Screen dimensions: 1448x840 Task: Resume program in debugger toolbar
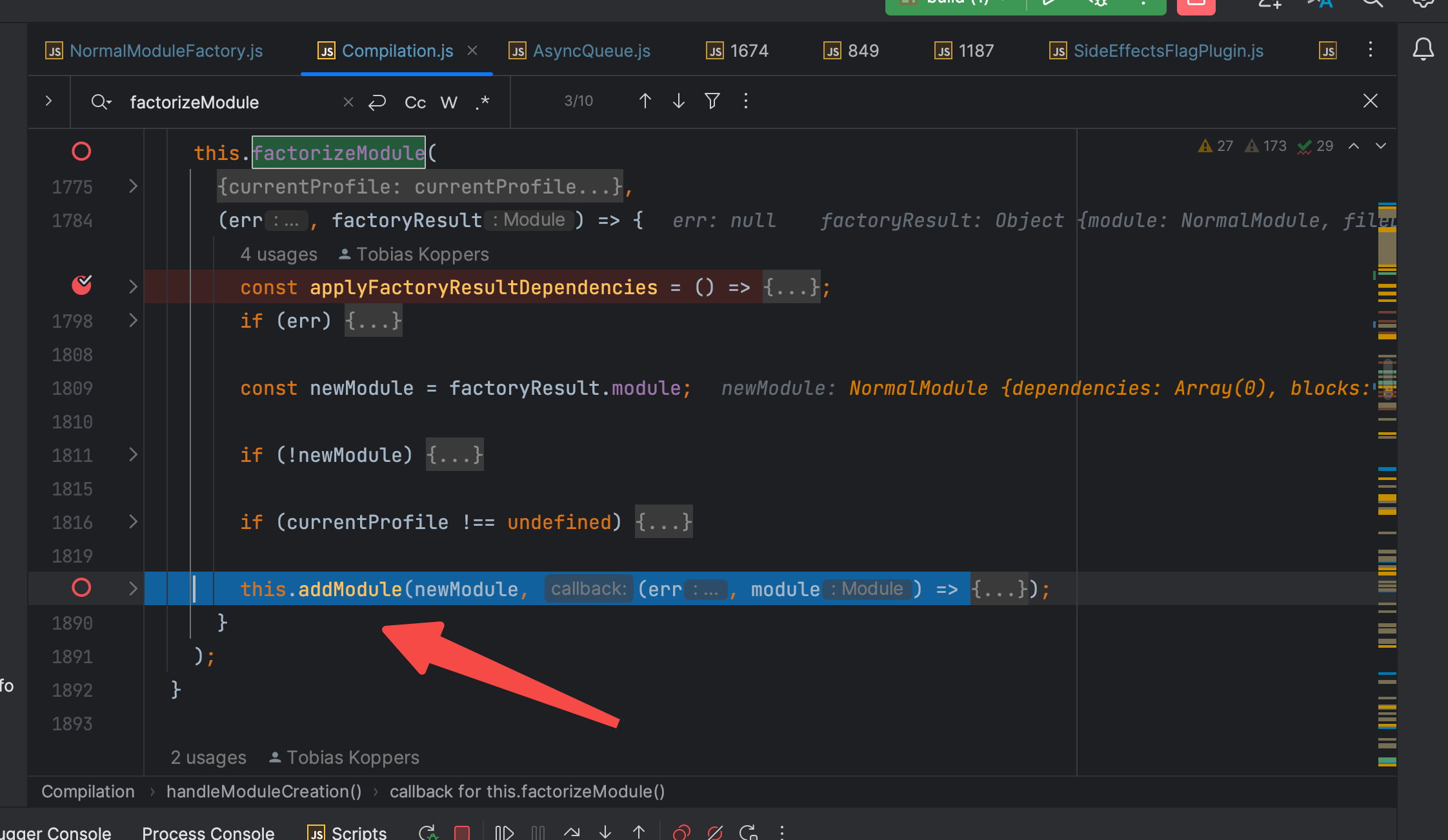(504, 832)
